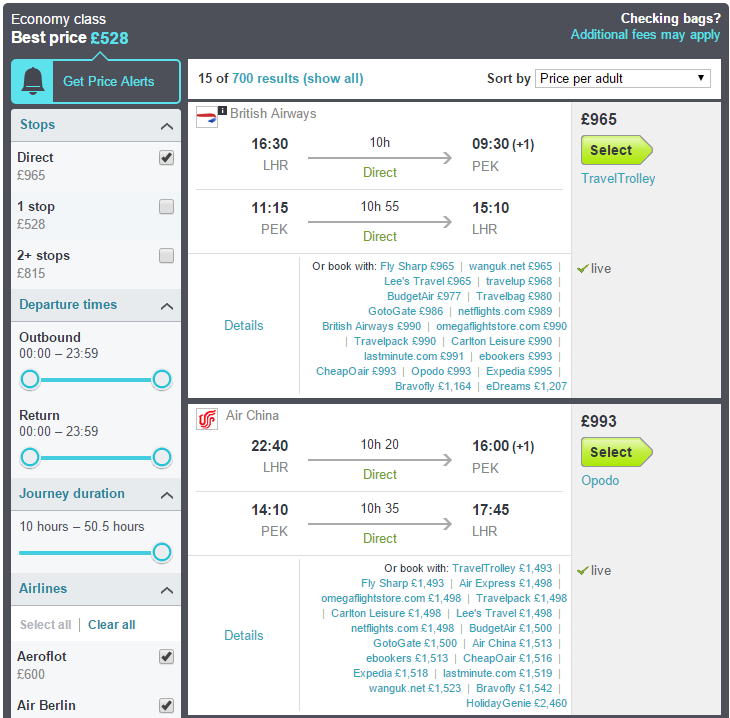This screenshot has height=718, width=730.
Task: Book with eDreams £1,207
Action: coord(527,386)
